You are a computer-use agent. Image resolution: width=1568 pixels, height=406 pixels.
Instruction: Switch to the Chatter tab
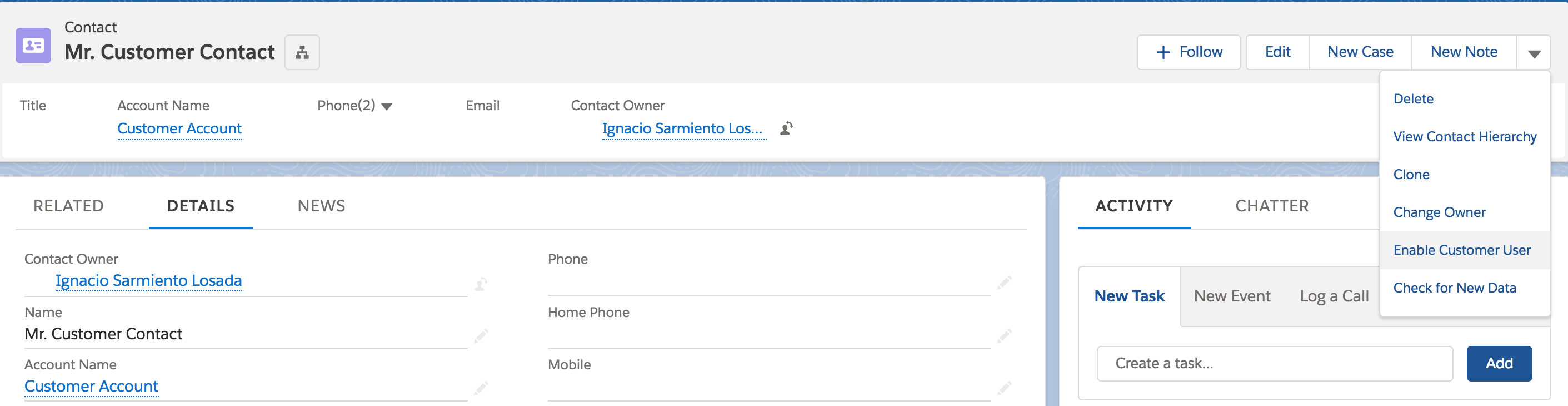coord(1271,206)
